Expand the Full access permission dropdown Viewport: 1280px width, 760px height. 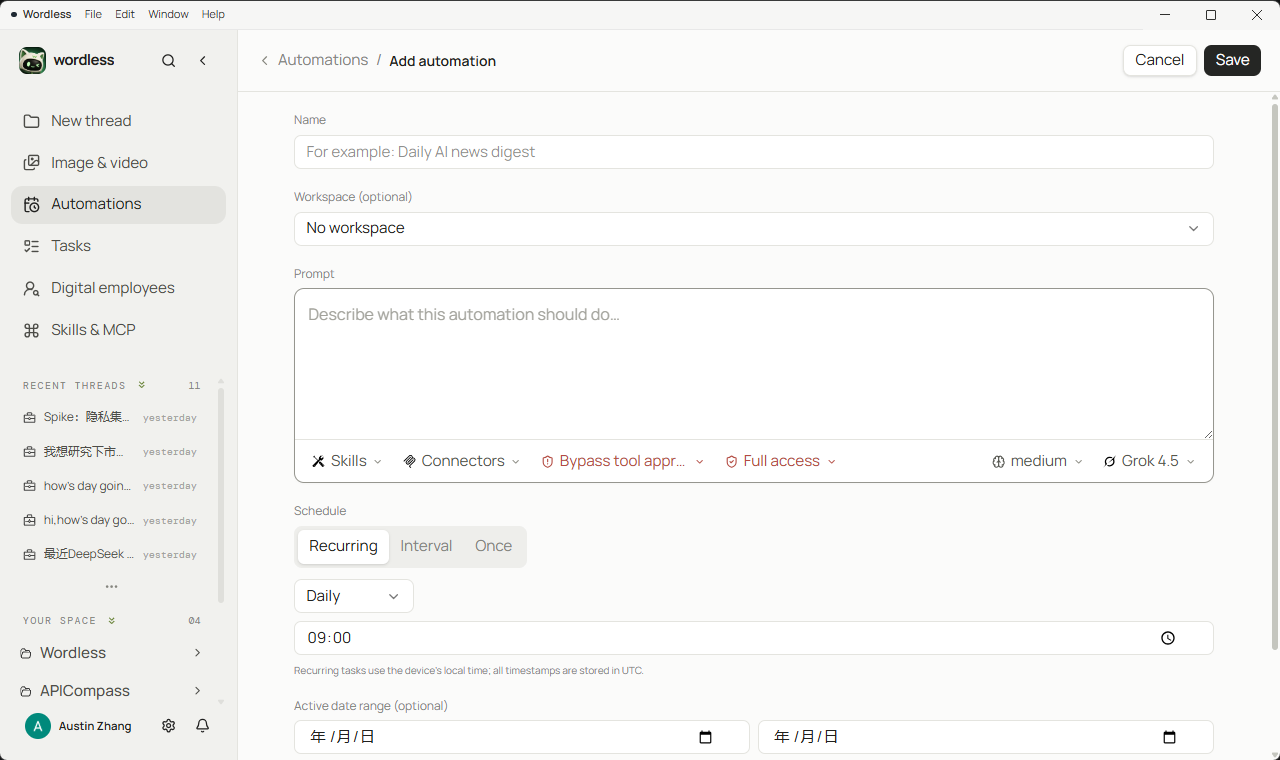(x=780, y=461)
